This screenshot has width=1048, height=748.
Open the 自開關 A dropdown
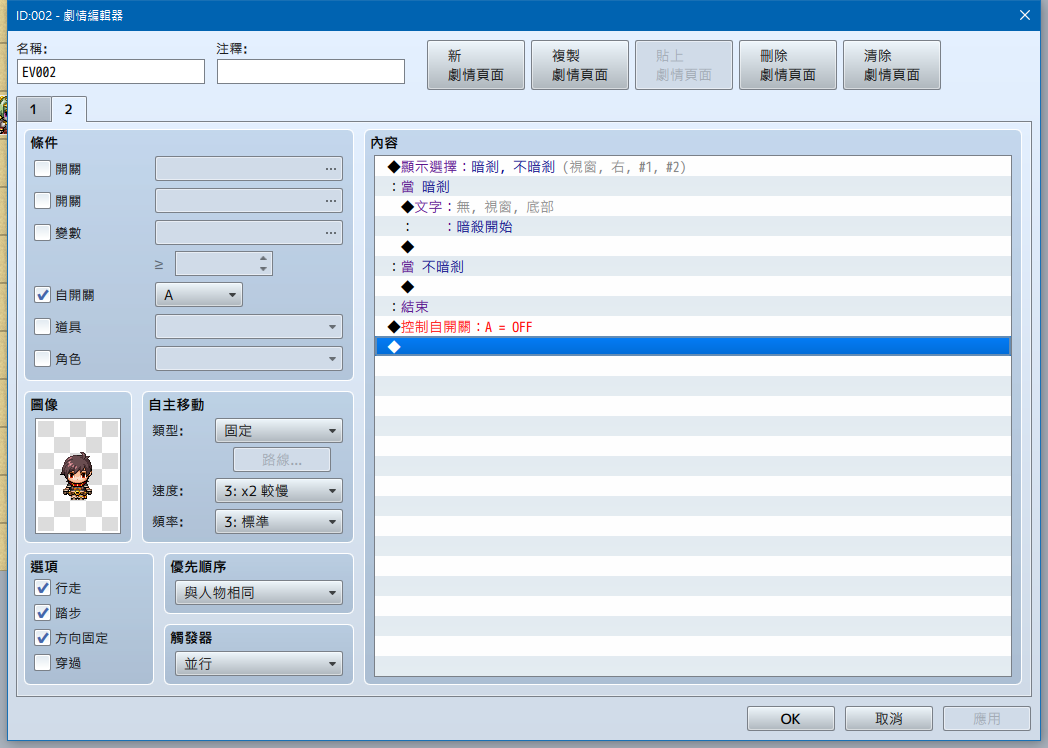[199, 295]
